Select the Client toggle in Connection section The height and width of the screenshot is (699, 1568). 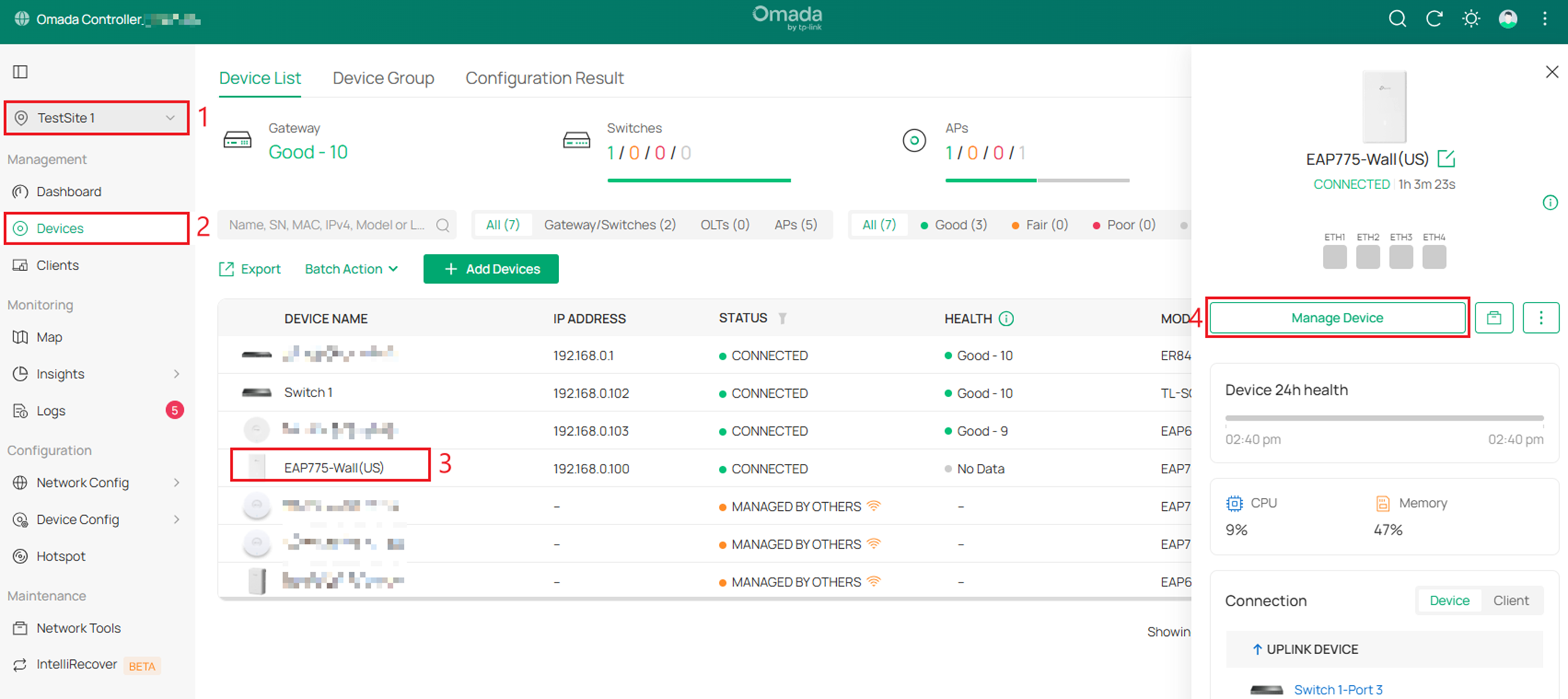[x=1510, y=601]
